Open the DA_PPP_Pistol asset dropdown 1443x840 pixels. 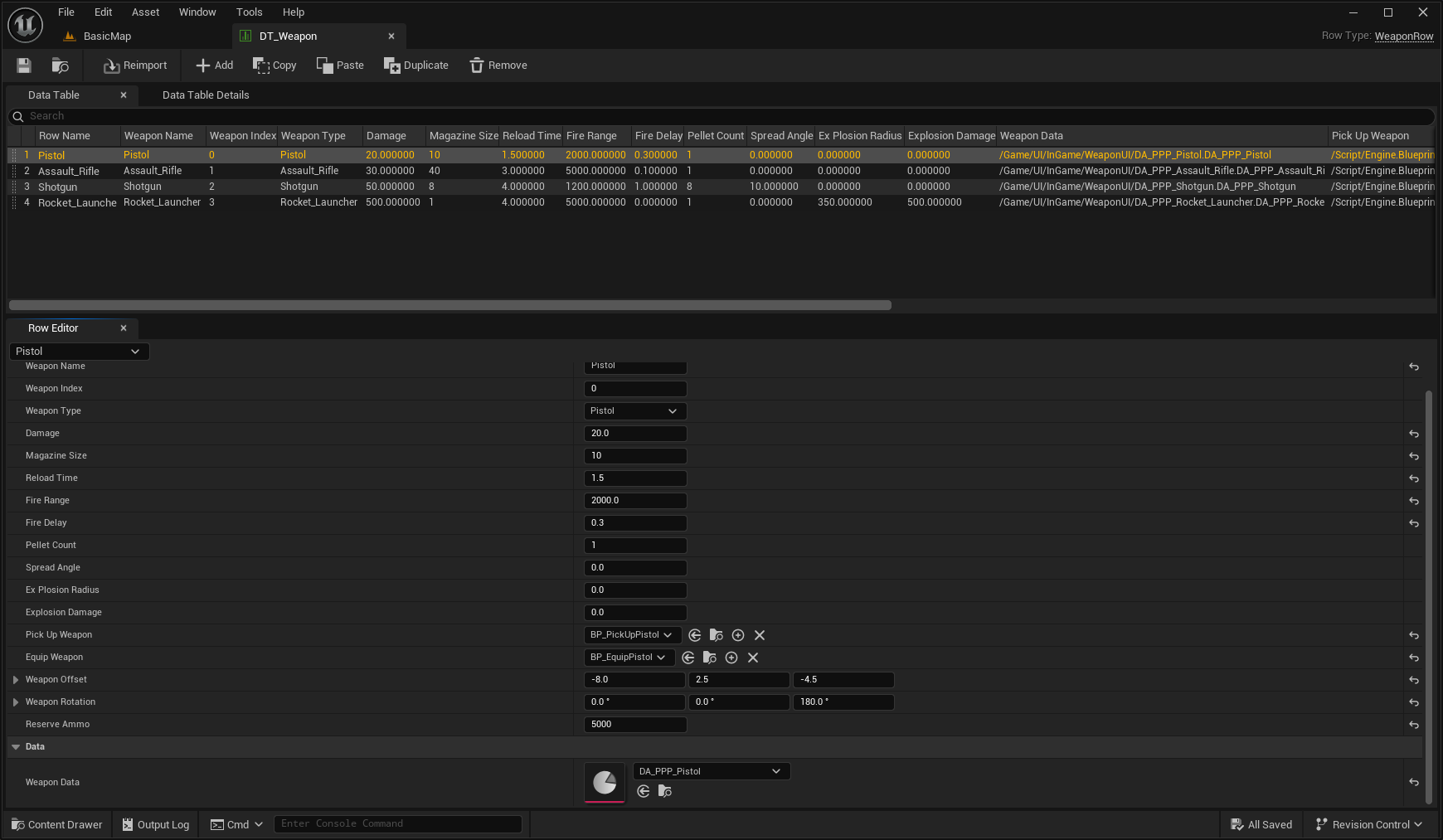point(712,771)
